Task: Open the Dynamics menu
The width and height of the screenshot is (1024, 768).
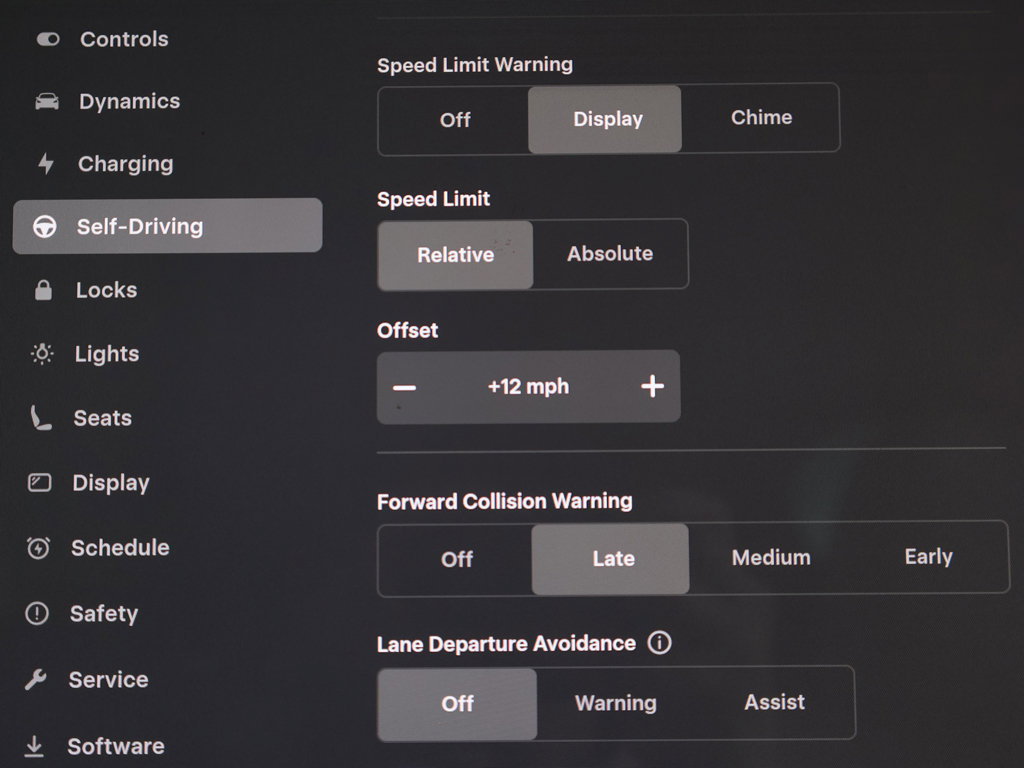Action: point(129,101)
